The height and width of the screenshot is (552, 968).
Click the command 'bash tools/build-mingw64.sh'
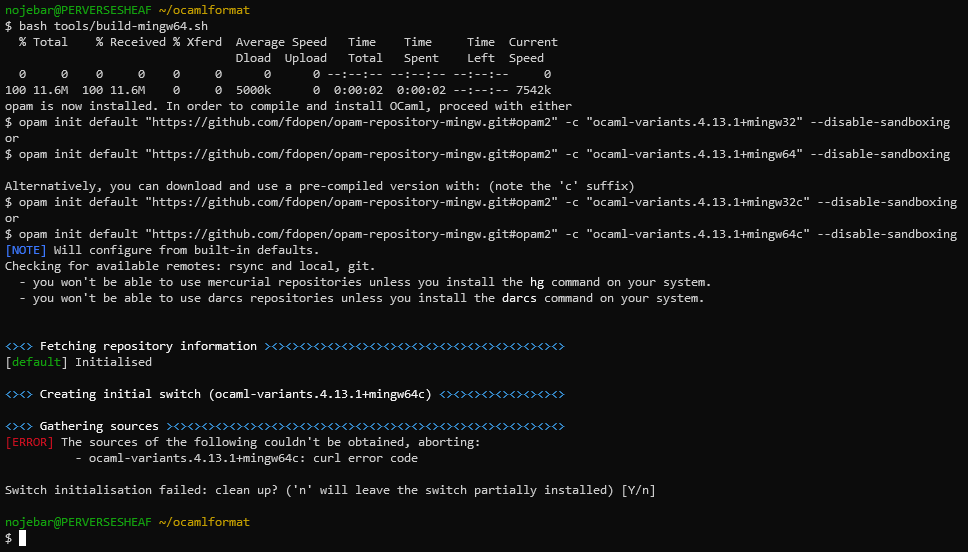point(113,26)
